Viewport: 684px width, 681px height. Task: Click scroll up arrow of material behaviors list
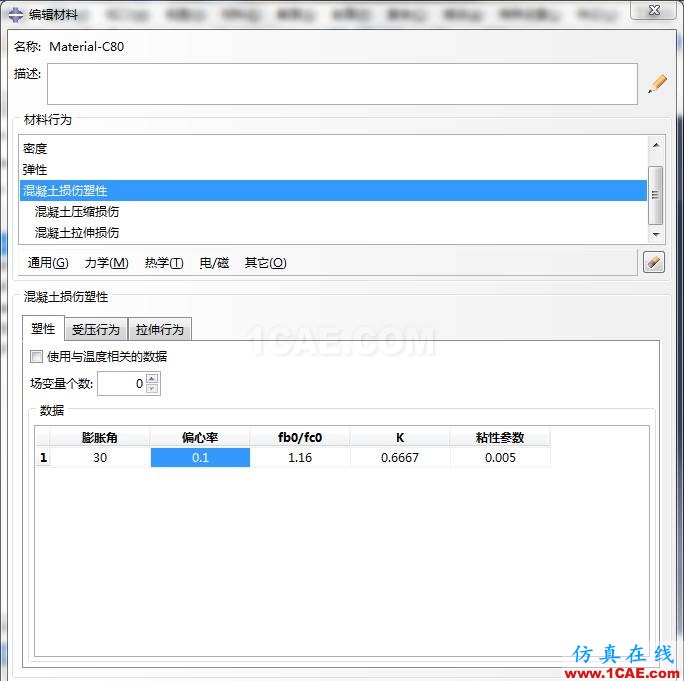tap(656, 144)
